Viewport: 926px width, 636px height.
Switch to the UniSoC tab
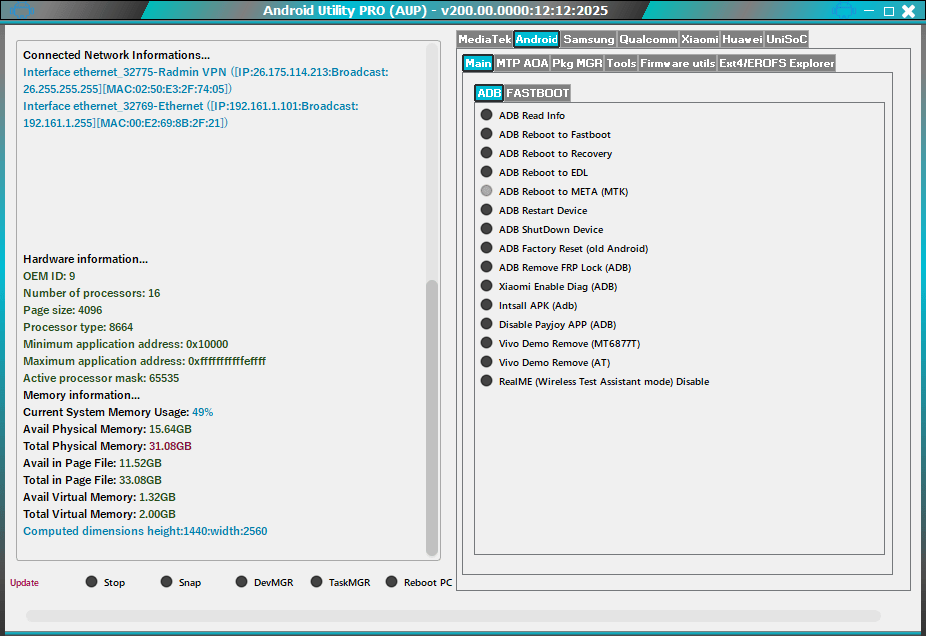786,39
